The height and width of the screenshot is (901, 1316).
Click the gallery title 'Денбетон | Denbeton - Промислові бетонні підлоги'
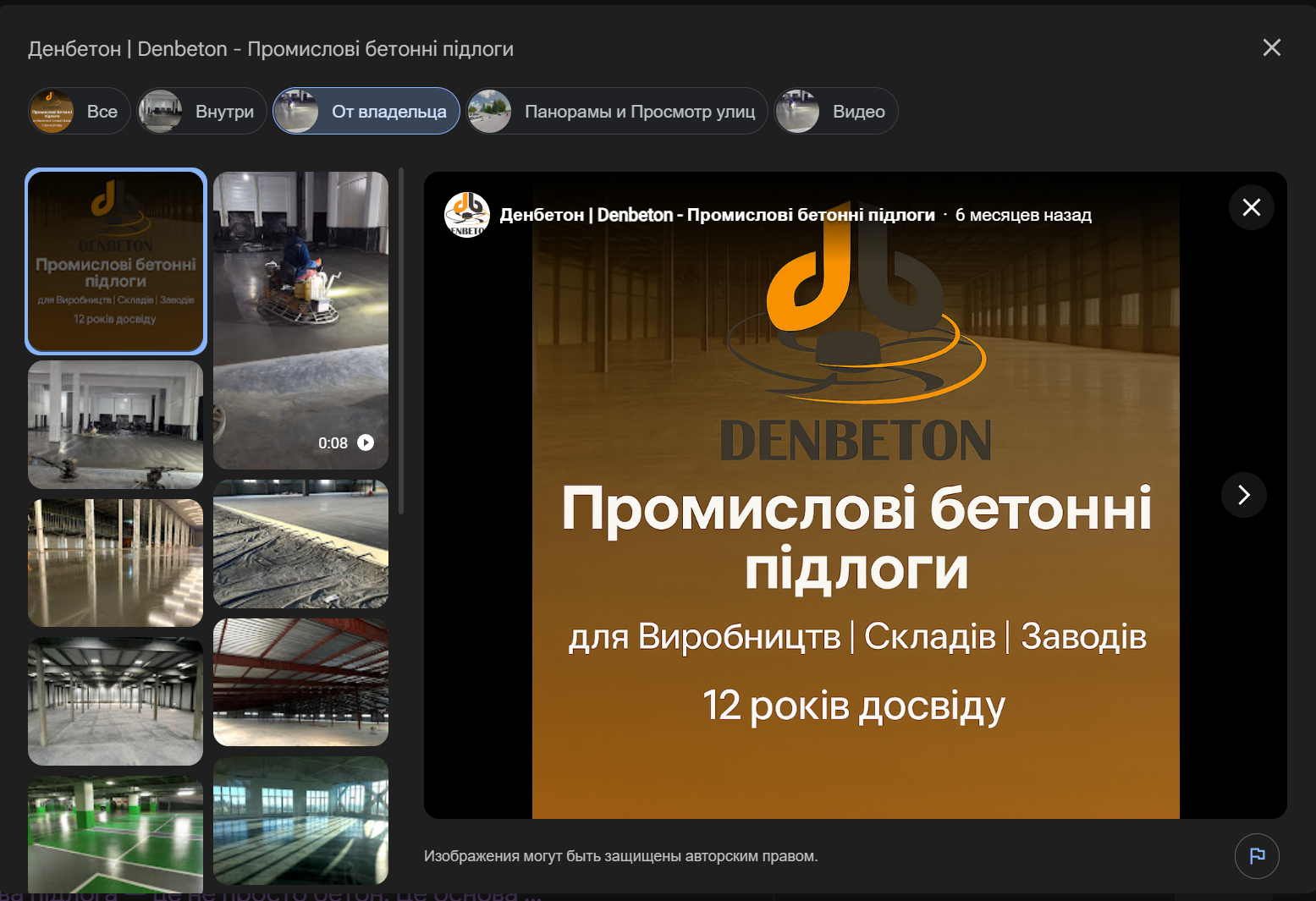pos(271,49)
